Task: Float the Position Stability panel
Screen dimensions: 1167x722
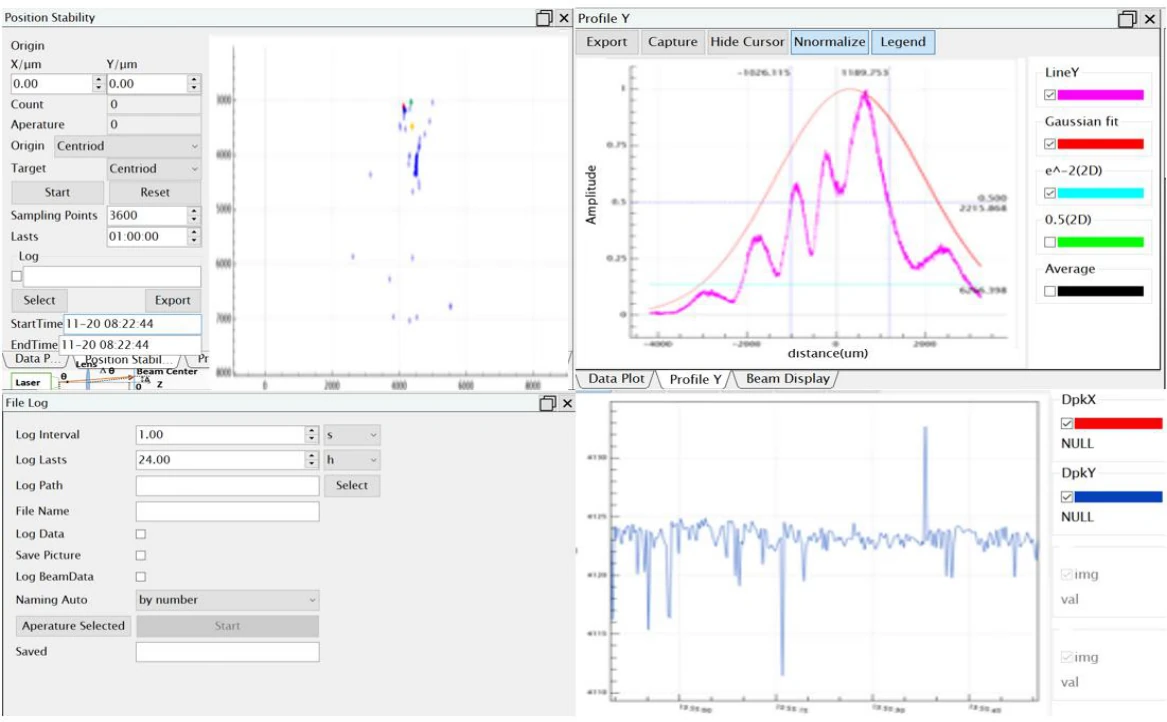Action: point(545,18)
